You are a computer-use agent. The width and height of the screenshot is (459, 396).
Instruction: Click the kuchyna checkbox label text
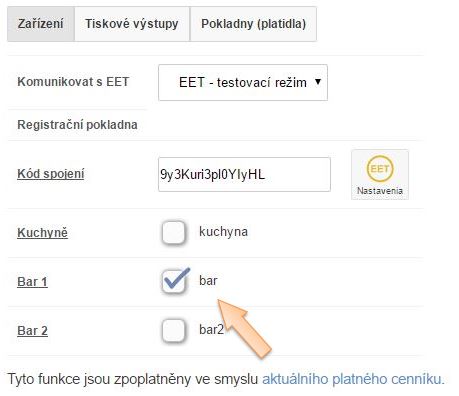coord(223,232)
